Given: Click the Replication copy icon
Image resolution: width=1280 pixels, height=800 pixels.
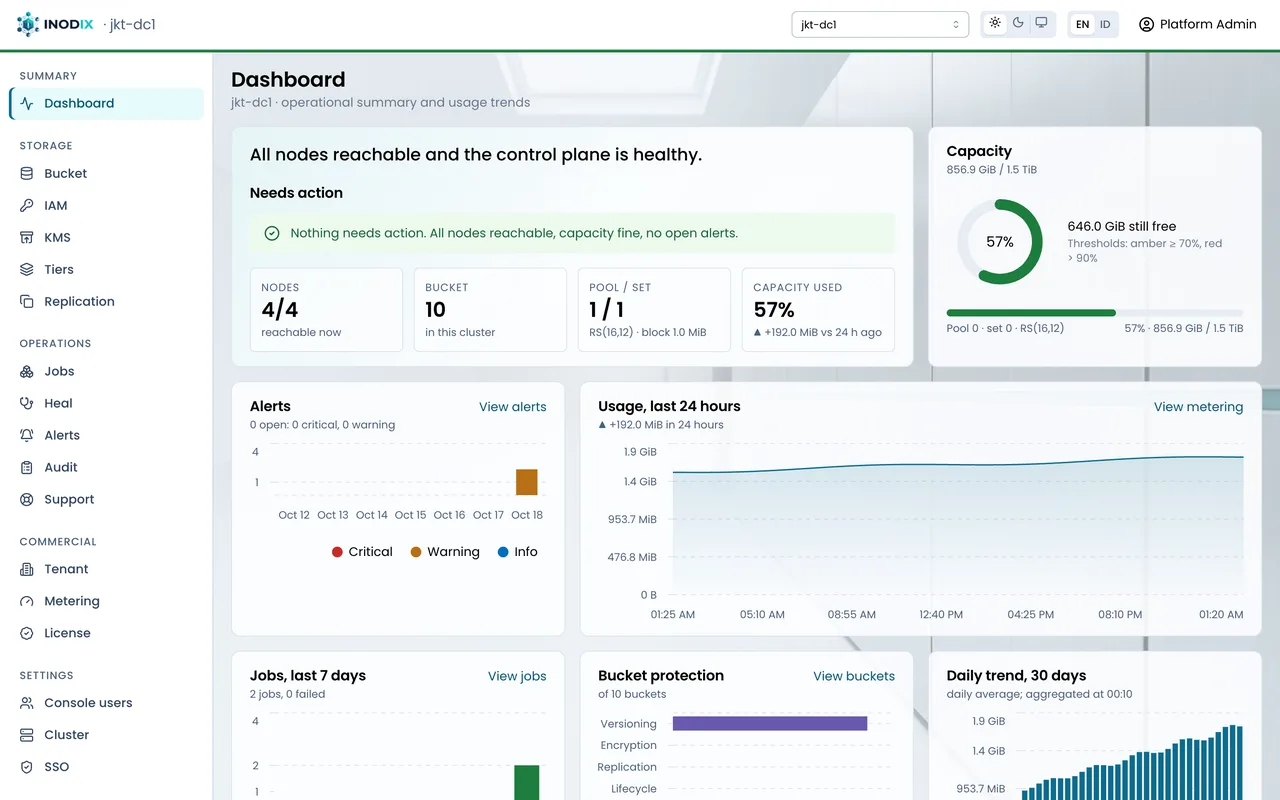Looking at the screenshot, I should 27,301.
